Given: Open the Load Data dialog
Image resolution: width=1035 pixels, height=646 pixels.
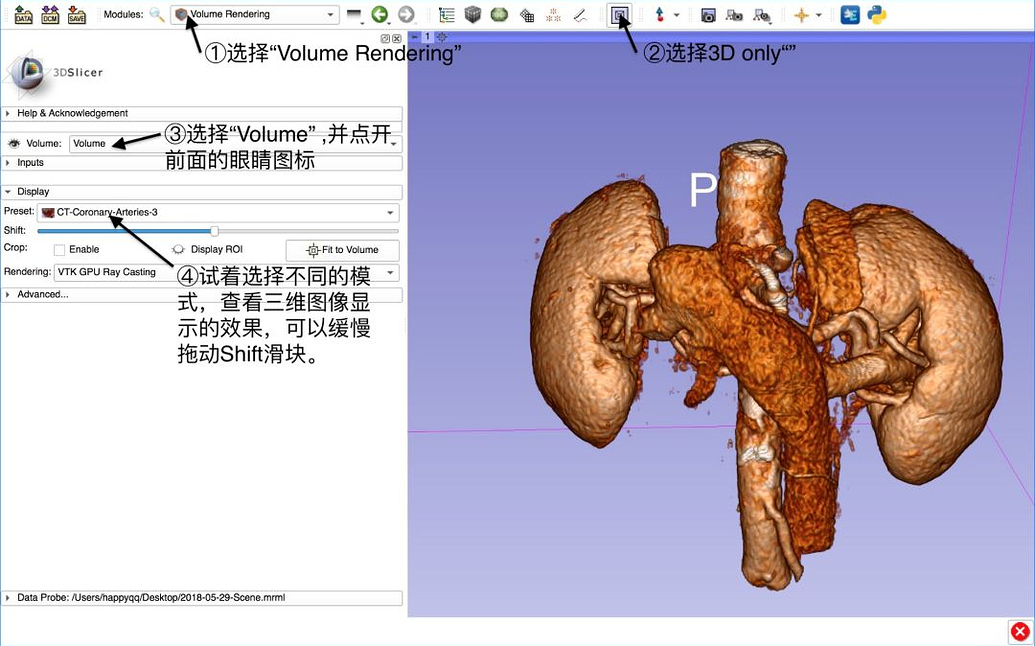Looking at the screenshot, I should (22, 14).
